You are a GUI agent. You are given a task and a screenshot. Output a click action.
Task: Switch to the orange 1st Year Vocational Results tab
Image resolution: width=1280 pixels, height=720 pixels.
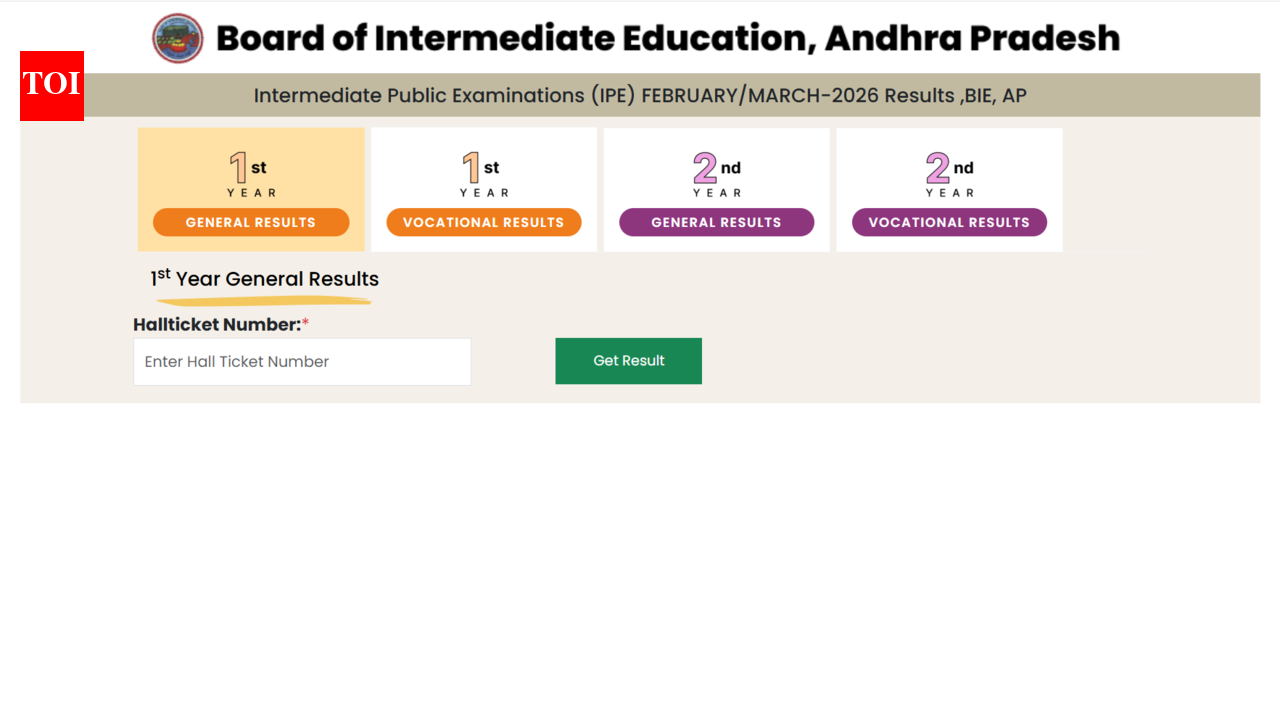(x=484, y=222)
